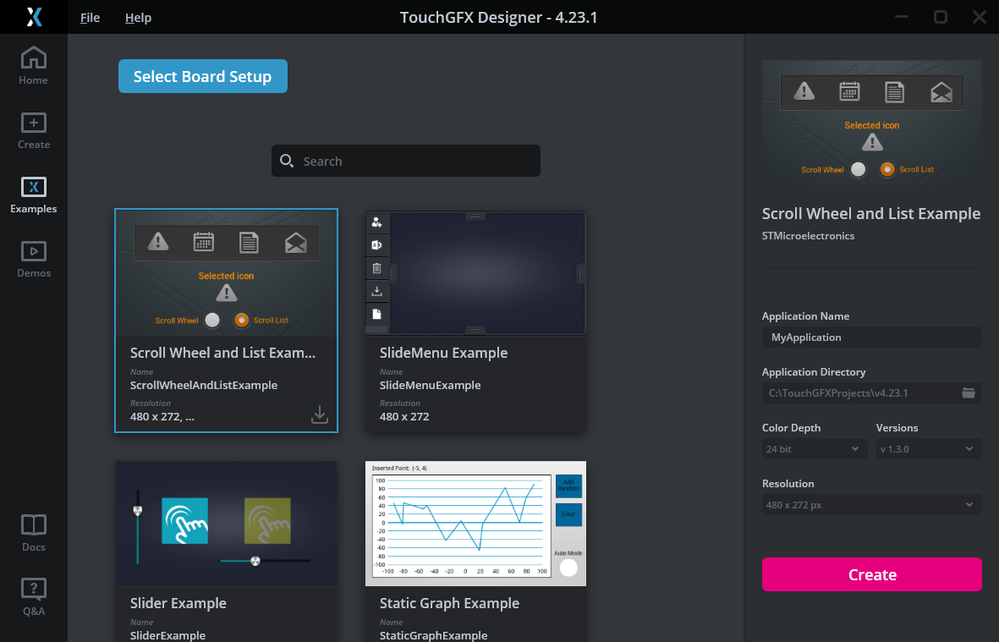Click download icon on Scroll Wheel card
Viewport: 999px width, 642px height.
pos(319,415)
